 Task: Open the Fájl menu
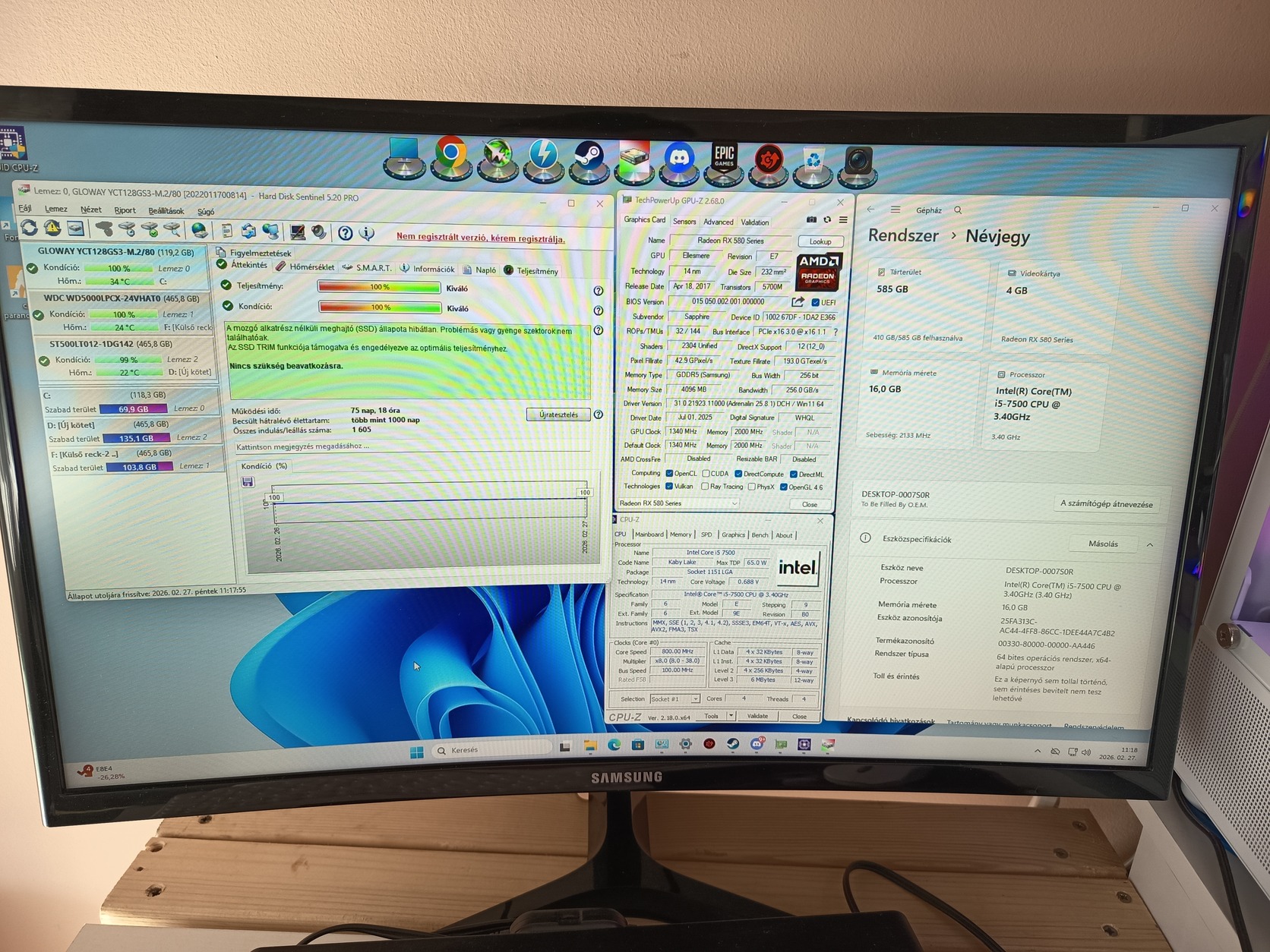[x=25, y=208]
